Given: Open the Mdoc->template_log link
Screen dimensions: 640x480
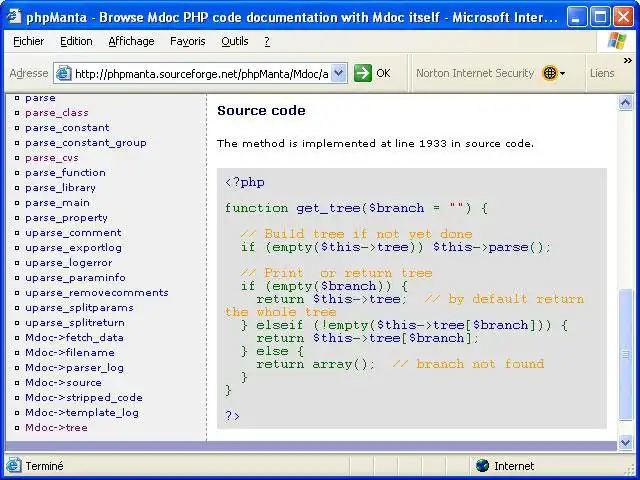Looking at the screenshot, I should 82,413.
